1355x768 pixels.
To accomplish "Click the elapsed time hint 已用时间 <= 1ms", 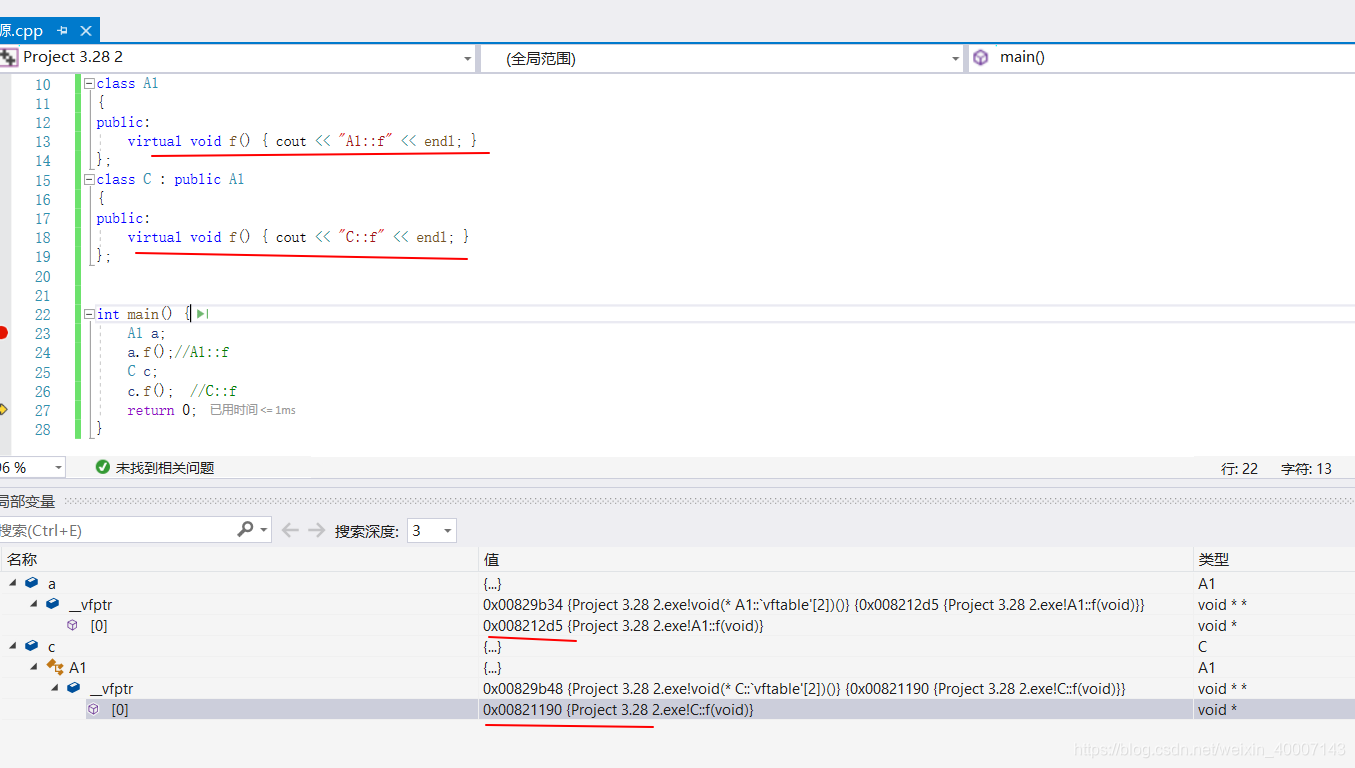I will pos(252,410).
